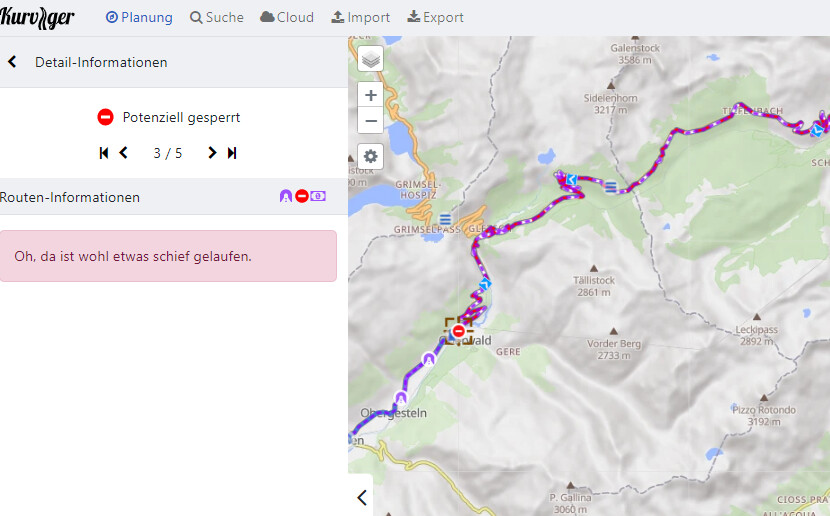The width and height of the screenshot is (830, 516).
Task: Open the Suche menu
Action: click(217, 17)
